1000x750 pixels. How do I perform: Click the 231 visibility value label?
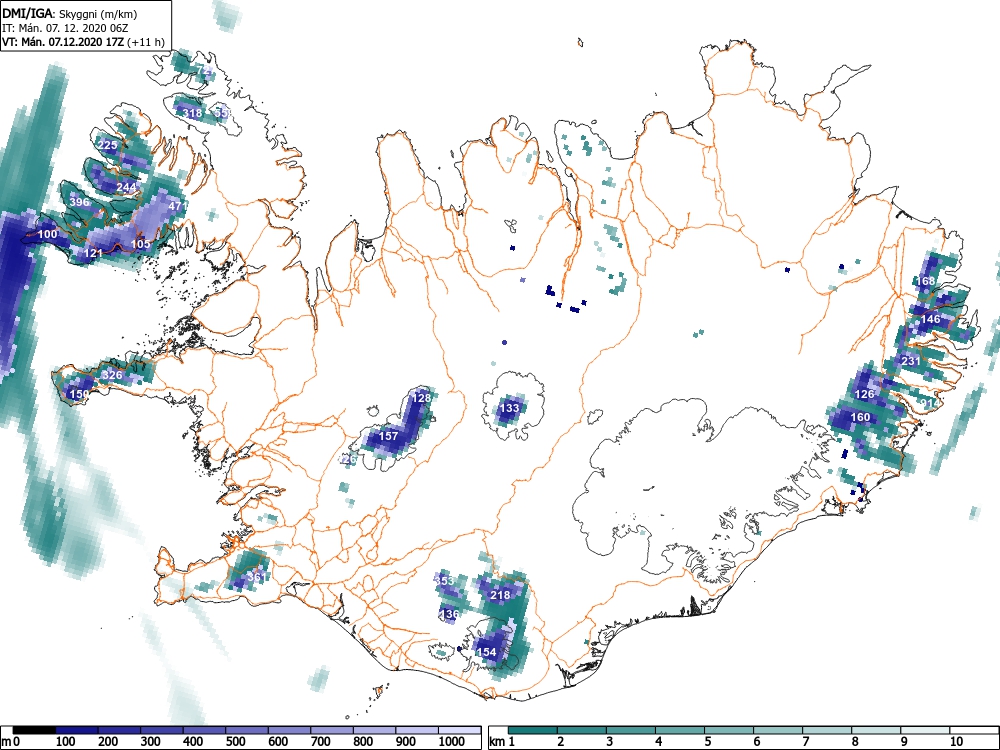pyautogui.click(x=911, y=360)
